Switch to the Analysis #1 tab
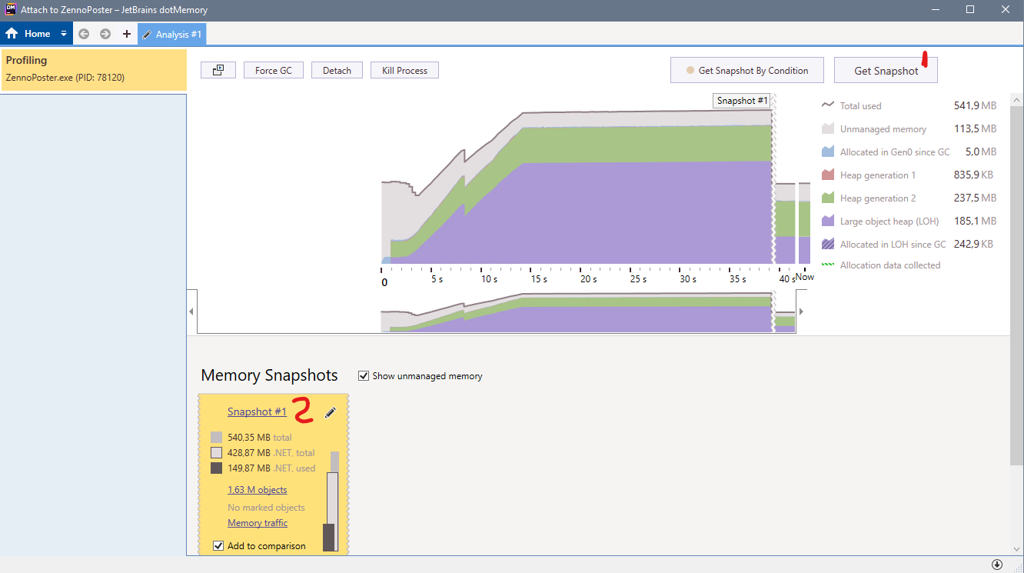1024x573 pixels. click(172, 34)
